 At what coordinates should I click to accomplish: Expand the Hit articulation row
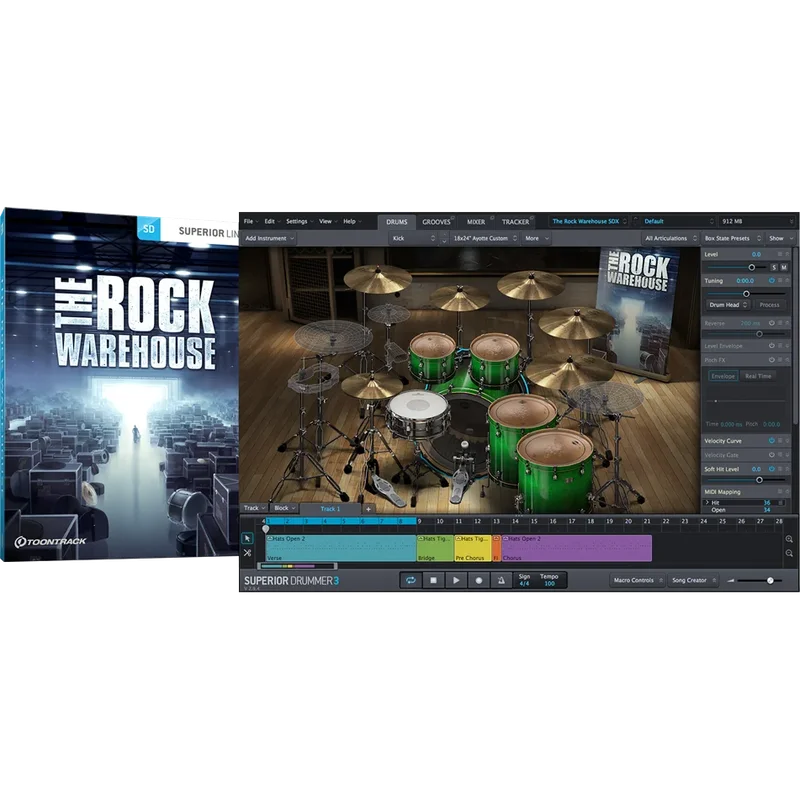point(707,503)
